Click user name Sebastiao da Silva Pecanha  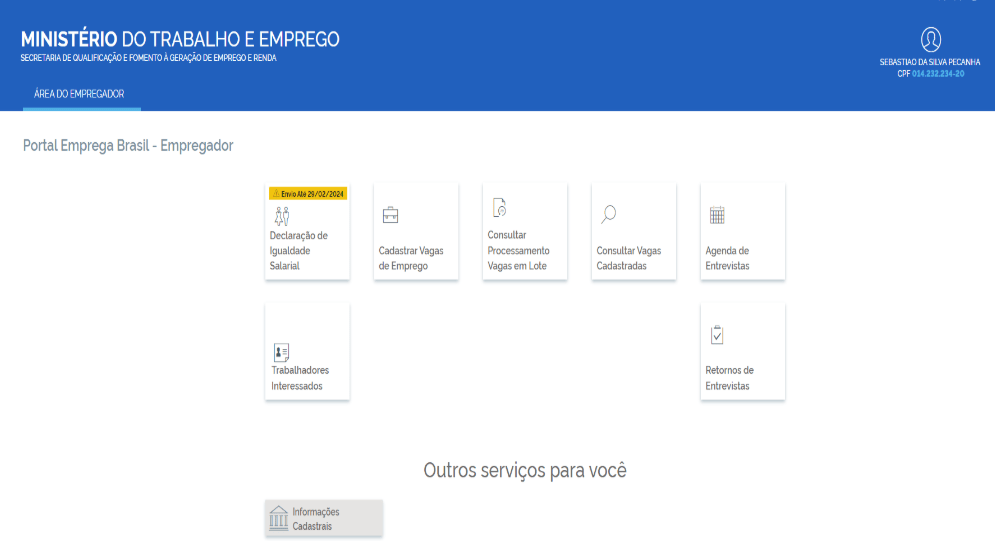[x=930, y=62]
